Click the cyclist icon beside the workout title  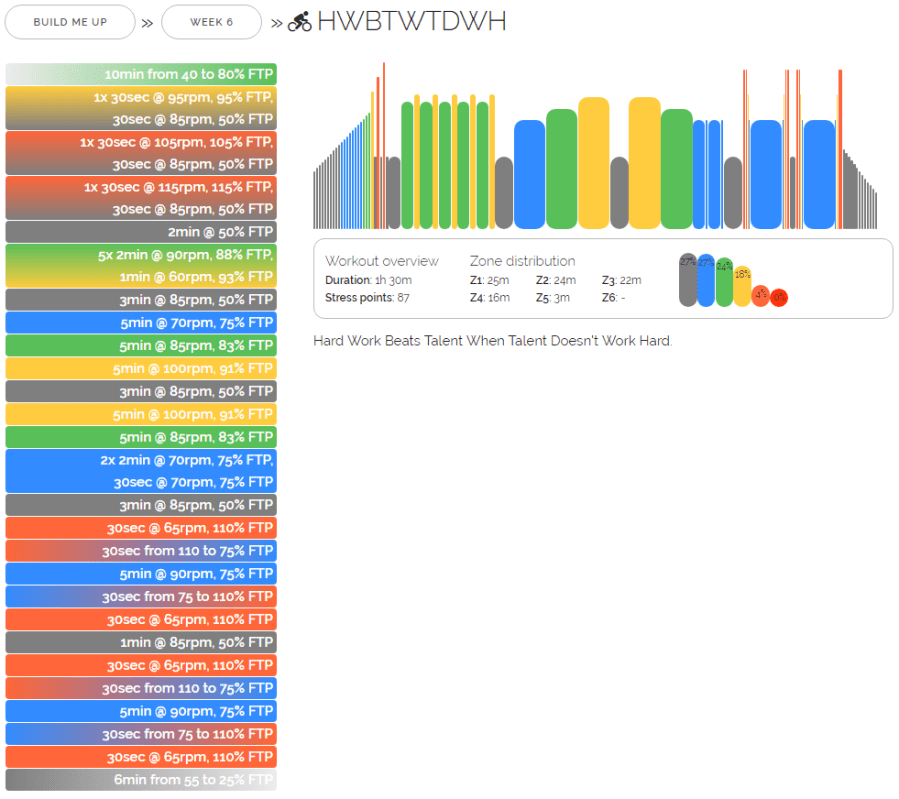click(x=300, y=22)
